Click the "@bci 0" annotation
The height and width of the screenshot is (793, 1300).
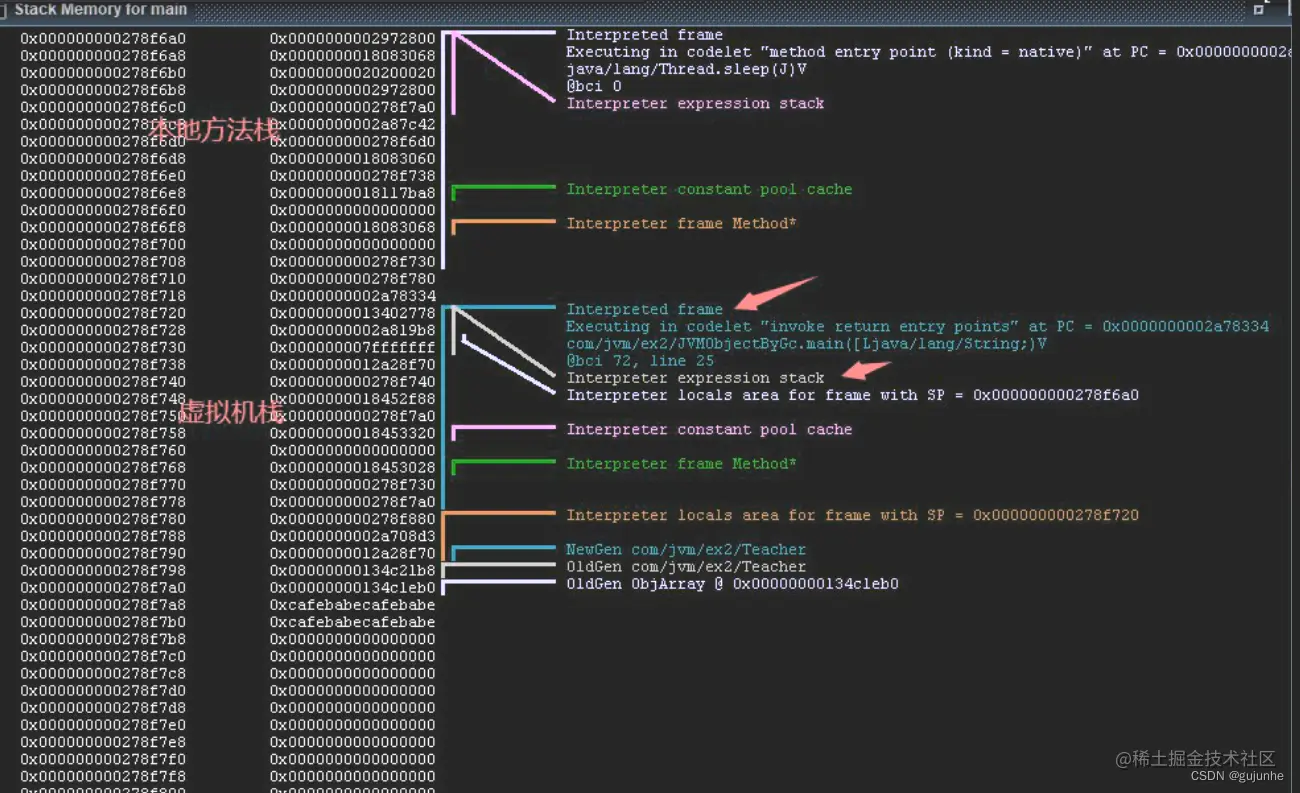coord(594,86)
